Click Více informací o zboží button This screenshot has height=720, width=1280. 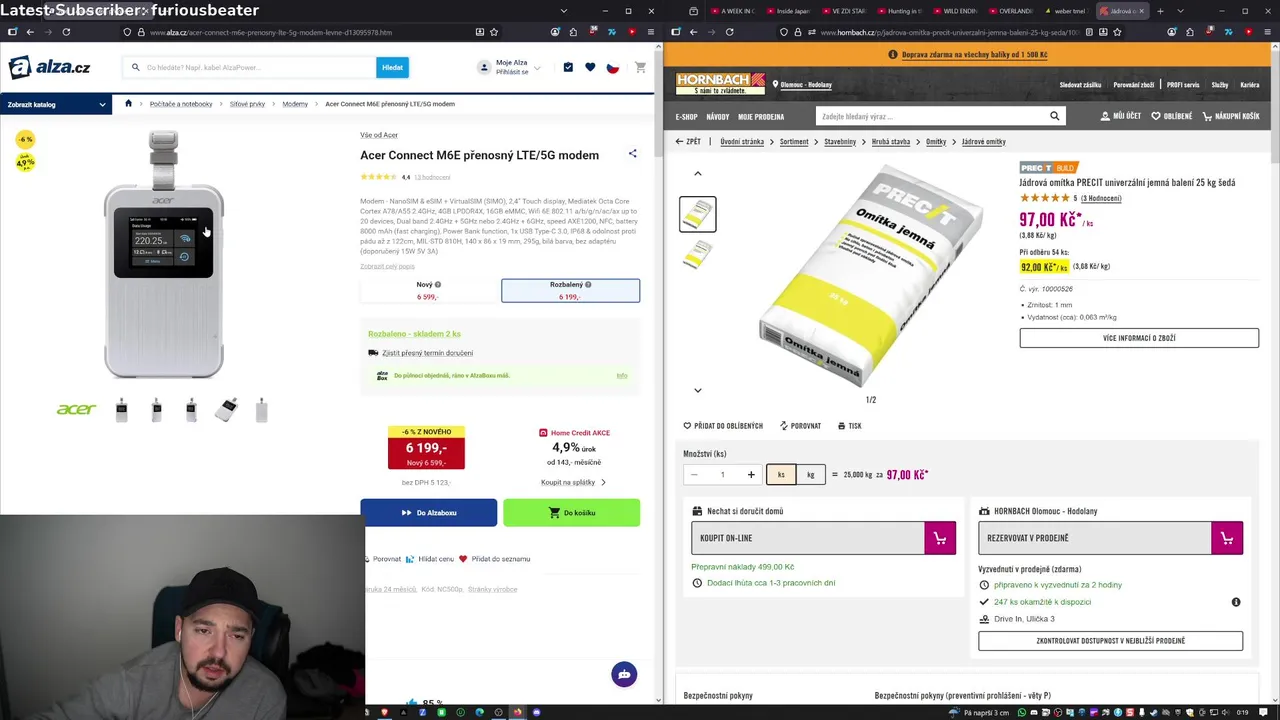[1139, 338]
